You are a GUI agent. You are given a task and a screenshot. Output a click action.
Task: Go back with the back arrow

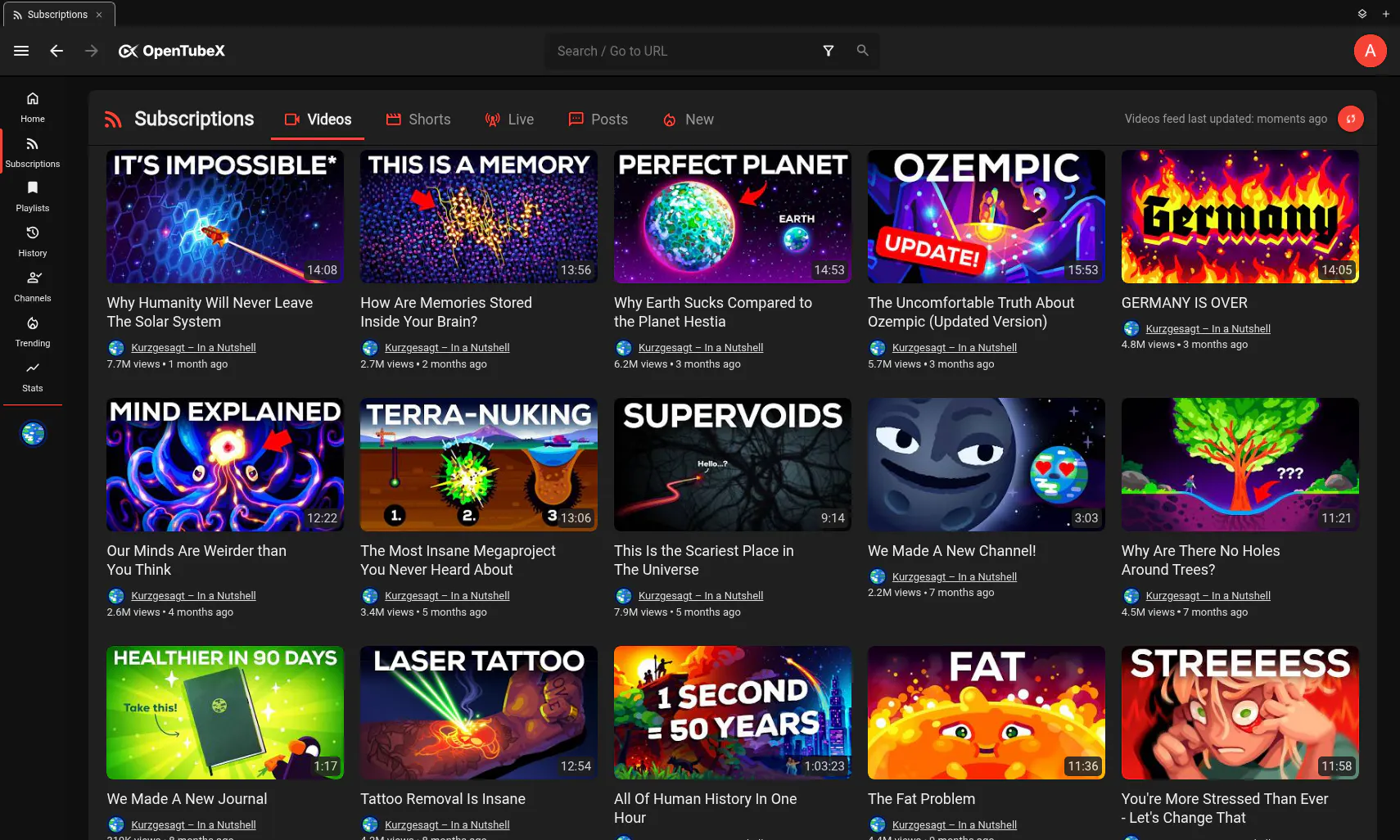click(x=56, y=51)
